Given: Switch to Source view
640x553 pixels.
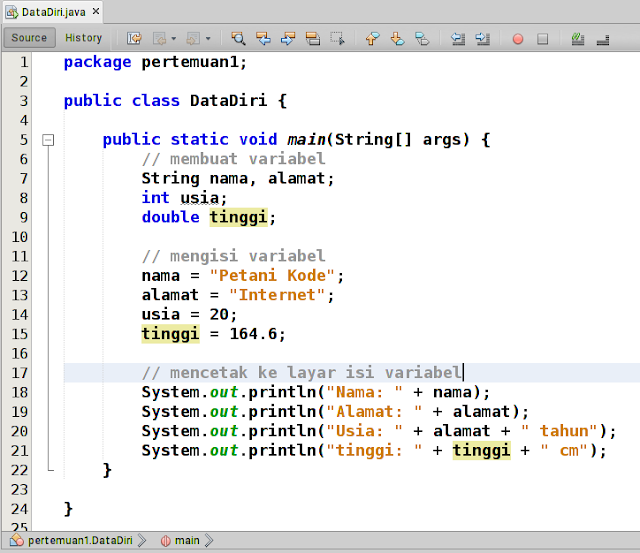Looking at the screenshot, I should 29,38.
